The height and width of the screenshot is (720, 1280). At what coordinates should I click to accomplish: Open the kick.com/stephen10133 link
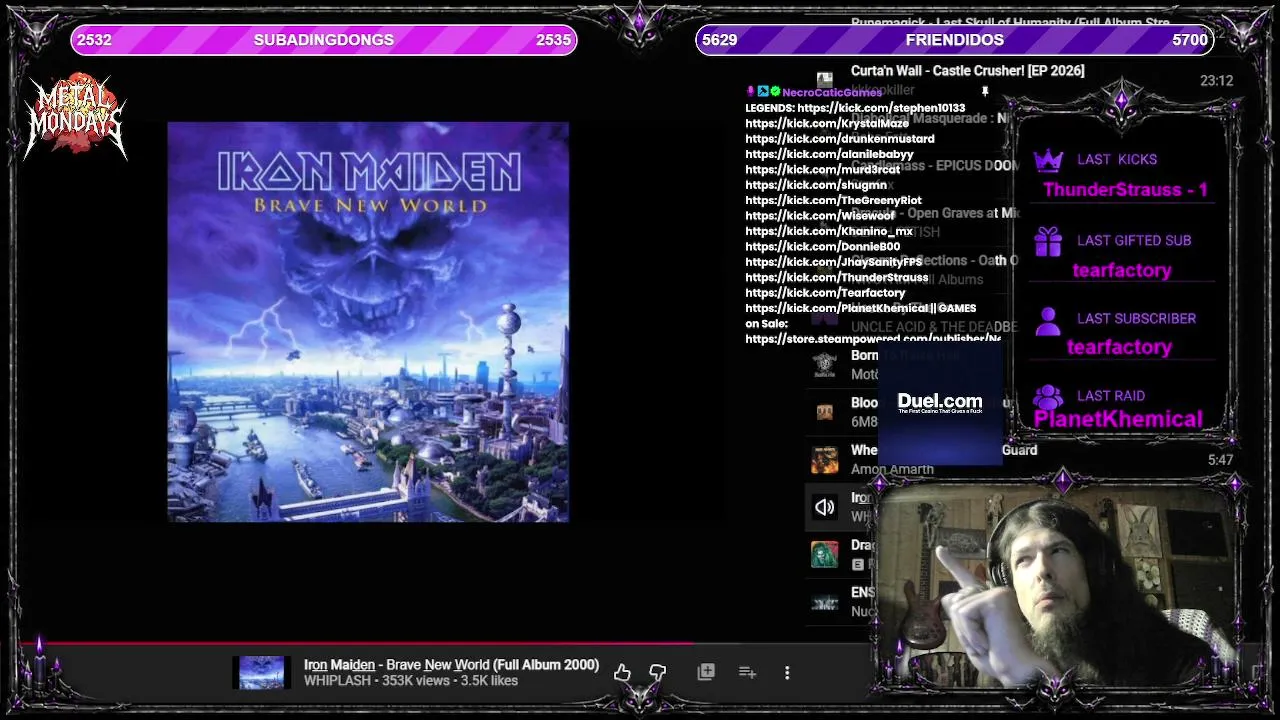(x=881, y=108)
